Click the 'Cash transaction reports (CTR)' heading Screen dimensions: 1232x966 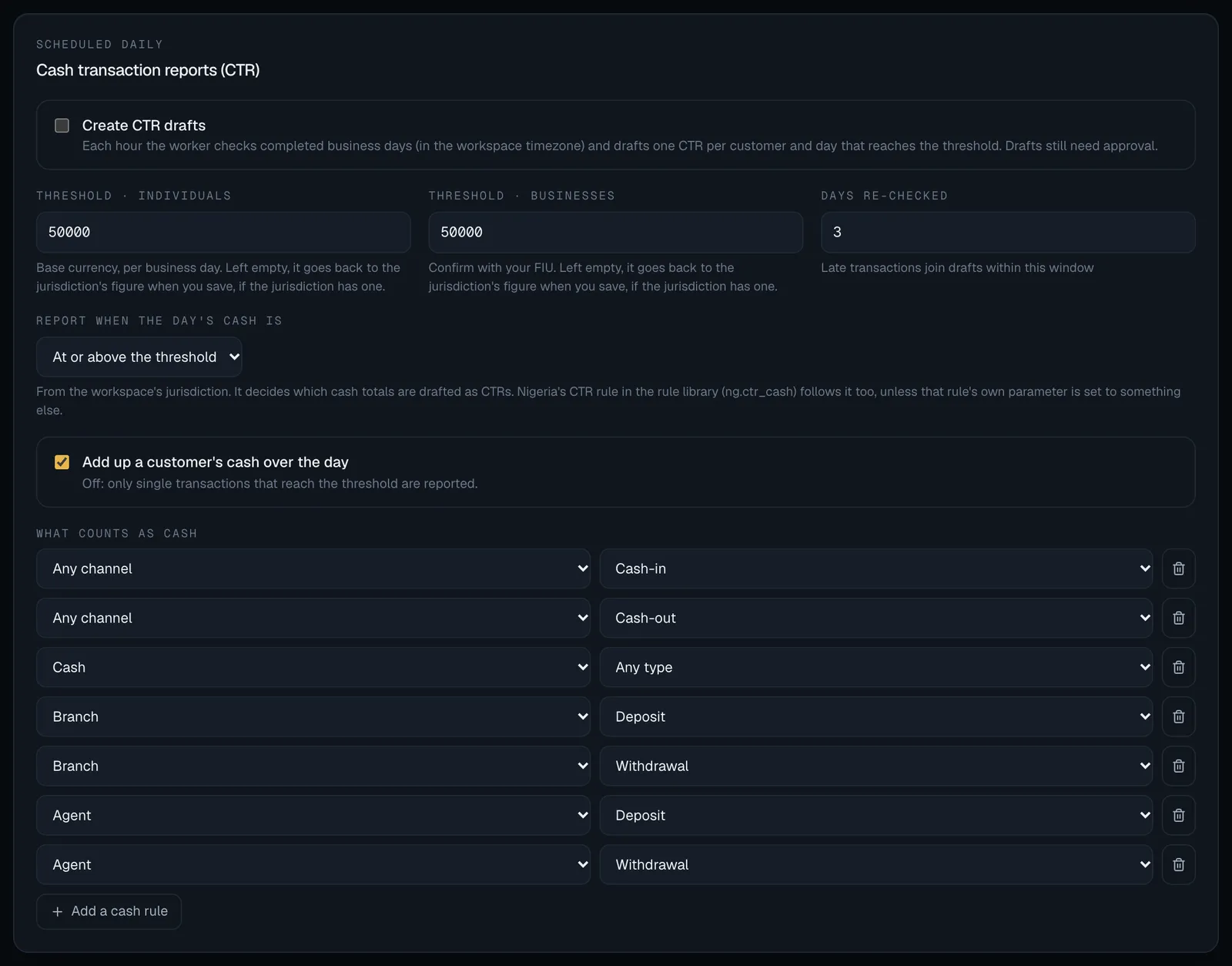(x=148, y=70)
